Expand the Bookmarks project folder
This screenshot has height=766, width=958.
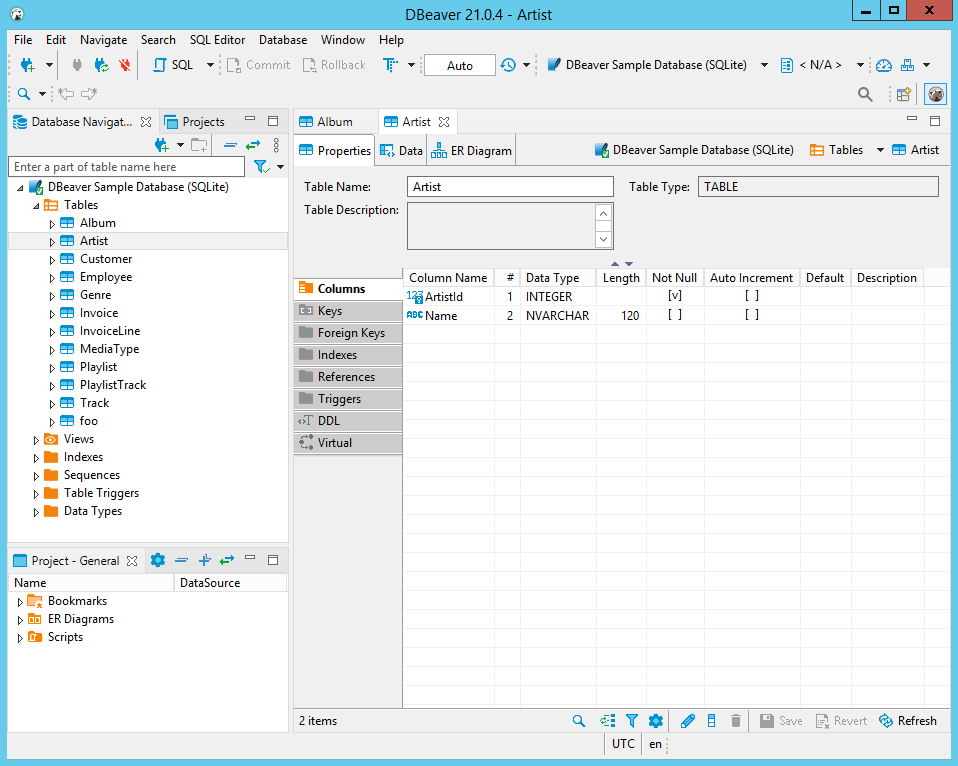click(20, 602)
